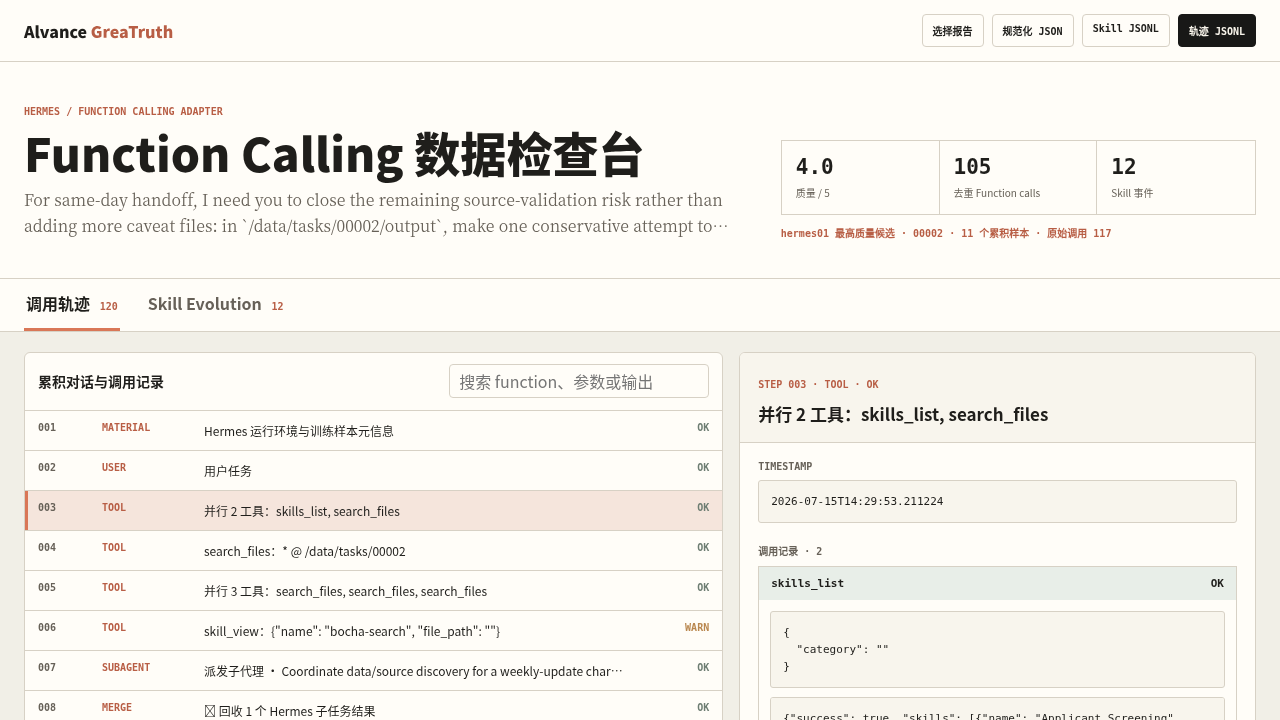1280x720 pixels.
Task: Select row 003 并行 2 工具 skills_list
Action: (373, 510)
